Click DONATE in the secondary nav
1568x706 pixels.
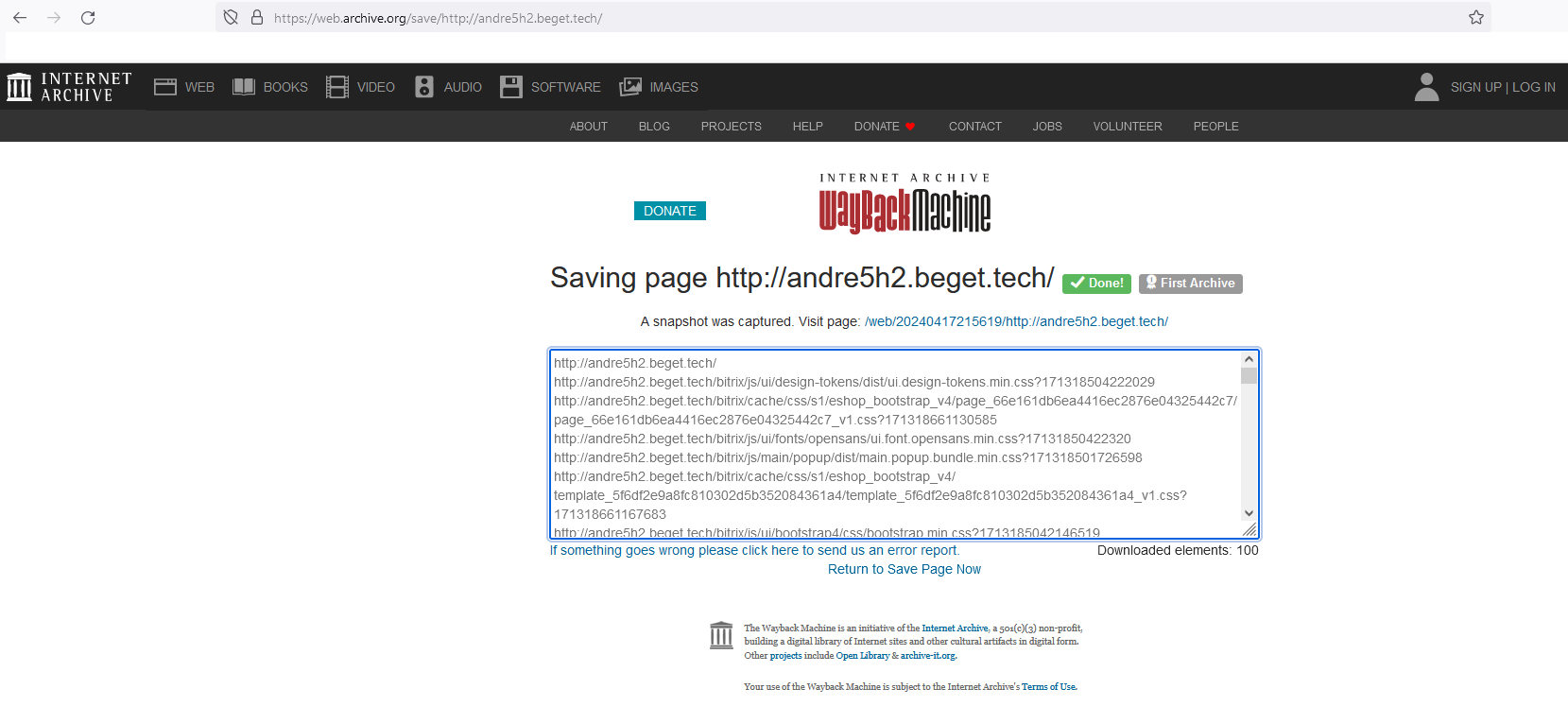[x=885, y=127]
